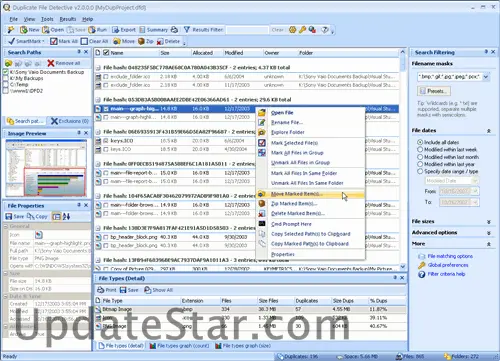
Task: Expand the File sizes section
Action: [x=489, y=222]
